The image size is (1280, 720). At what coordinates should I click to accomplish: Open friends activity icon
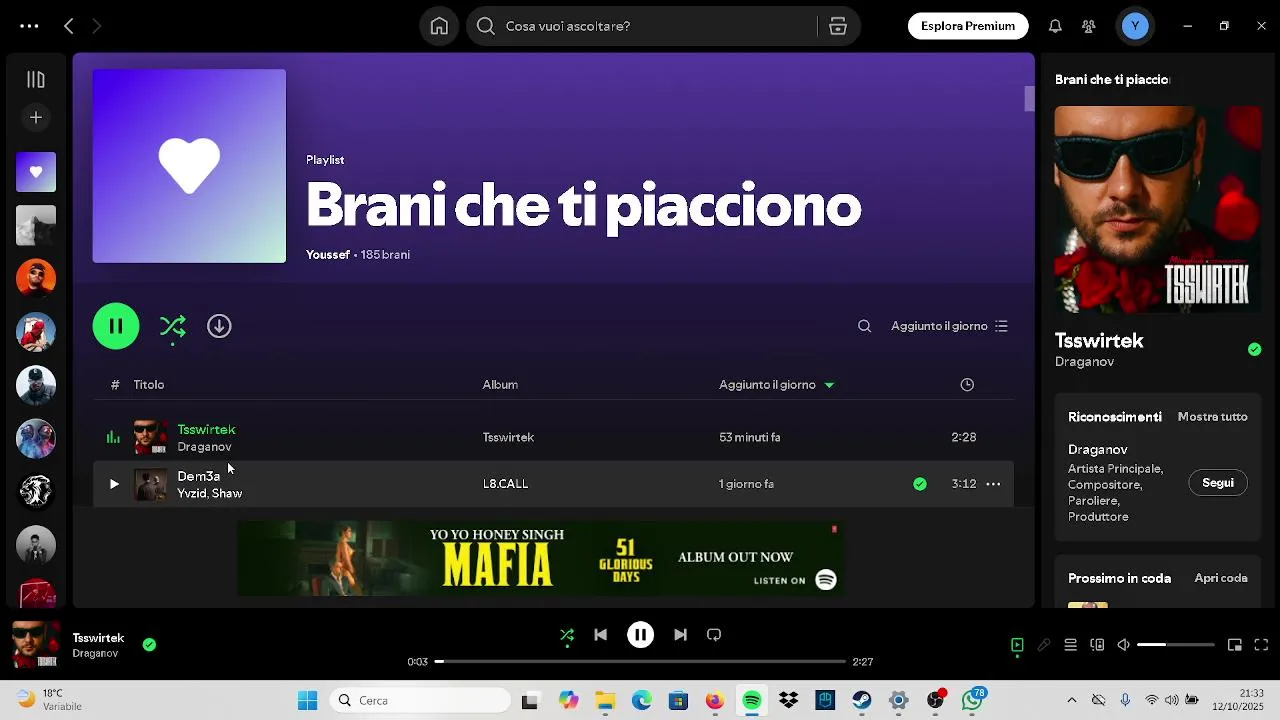point(1089,26)
